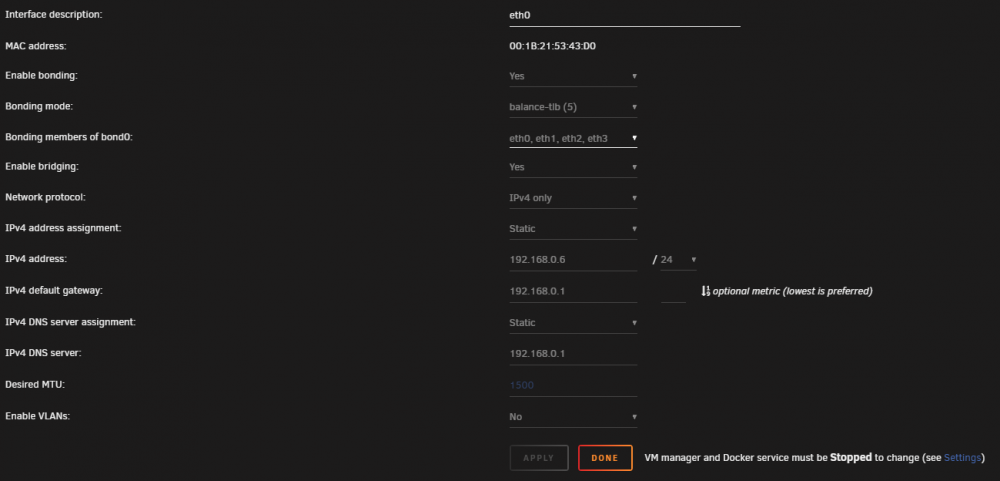The width and height of the screenshot is (1000, 481).
Task: Click the IPv4 default gateway field
Action: (x=573, y=292)
